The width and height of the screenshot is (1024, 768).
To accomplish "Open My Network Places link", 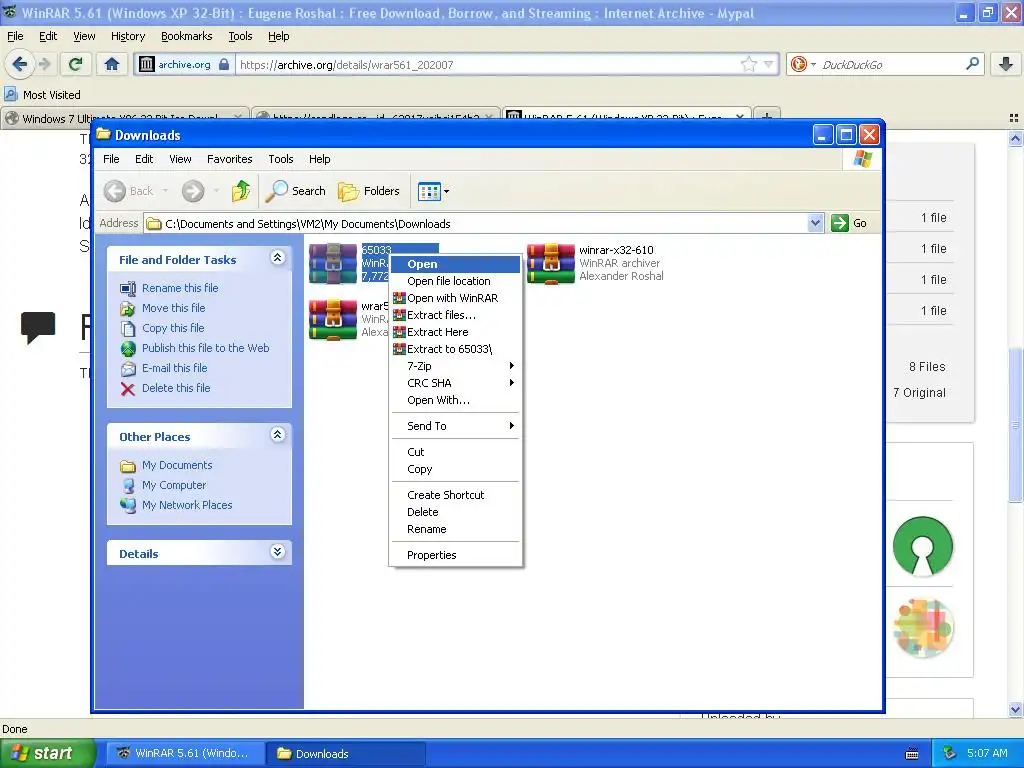I will (x=187, y=505).
